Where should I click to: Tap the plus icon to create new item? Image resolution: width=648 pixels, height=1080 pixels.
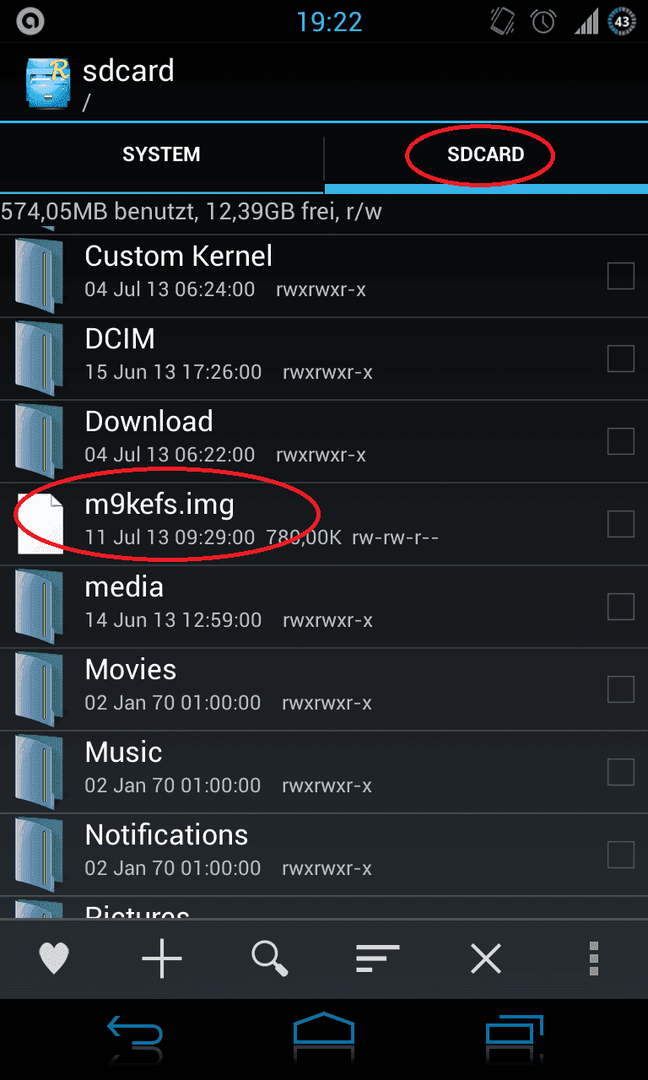pos(161,958)
